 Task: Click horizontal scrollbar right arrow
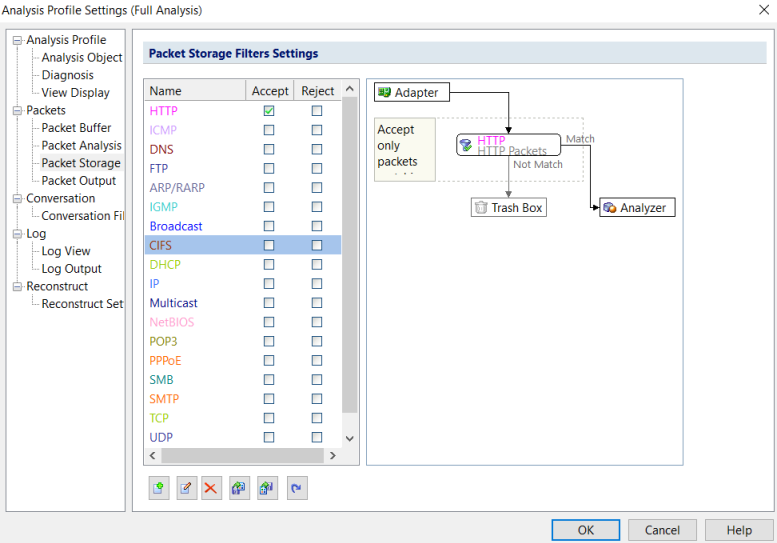tap(333, 455)
